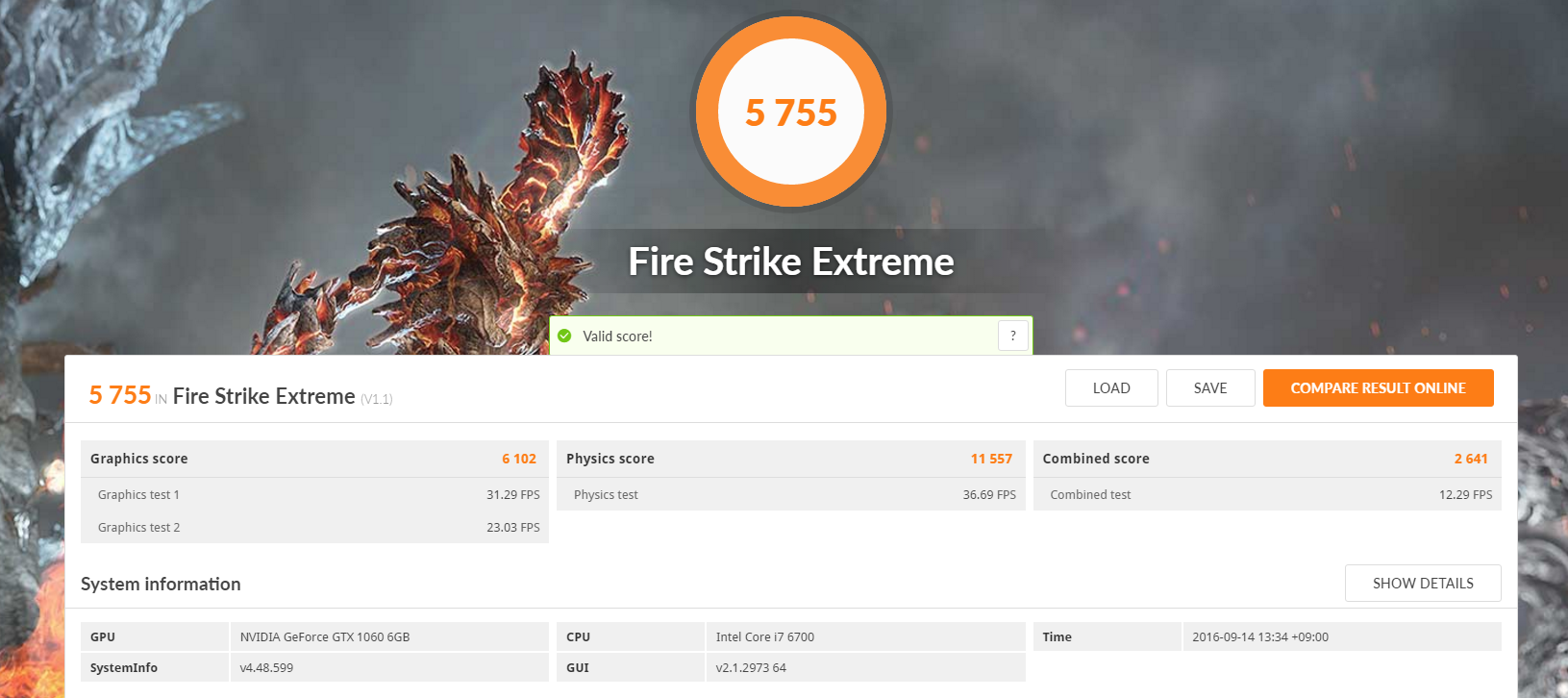The width and height of the screenshot is (1568, 698).
Task: Select the Physics score header row
Action: (x=790, y=459)
